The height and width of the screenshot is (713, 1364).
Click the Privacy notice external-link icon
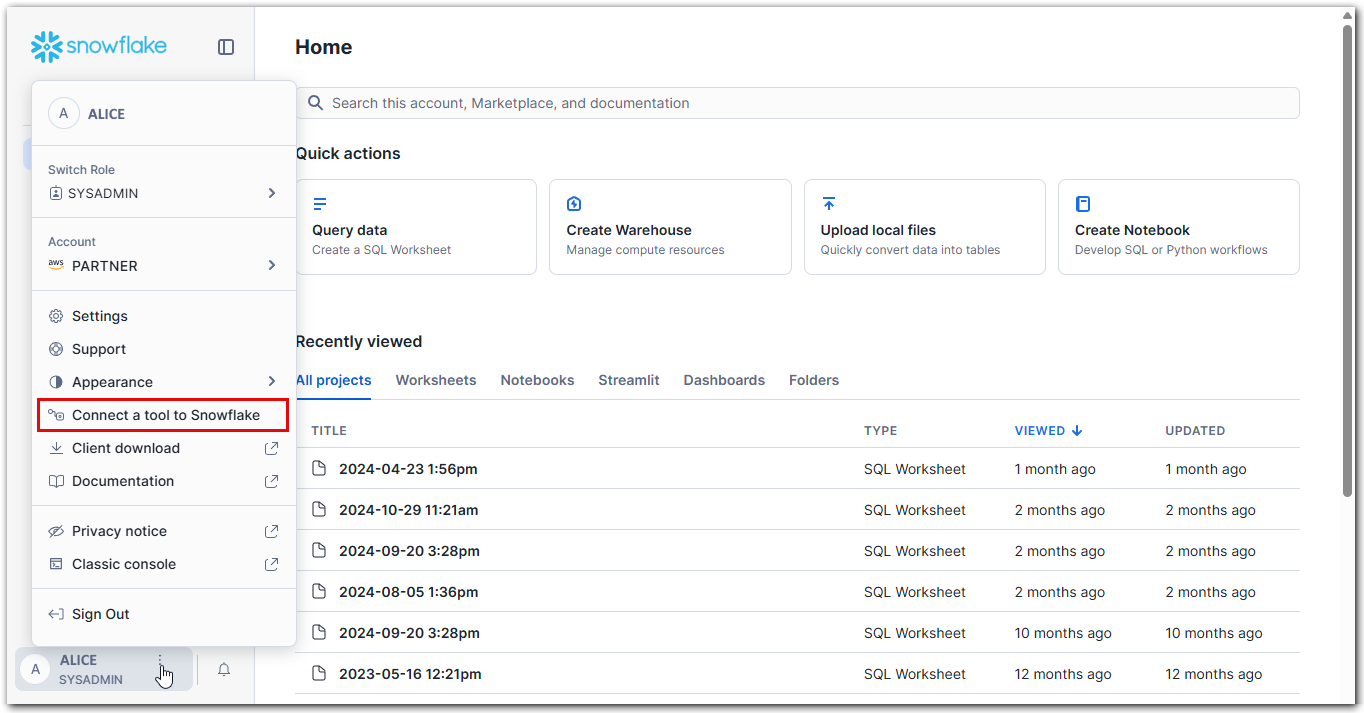tap(271, 531)
